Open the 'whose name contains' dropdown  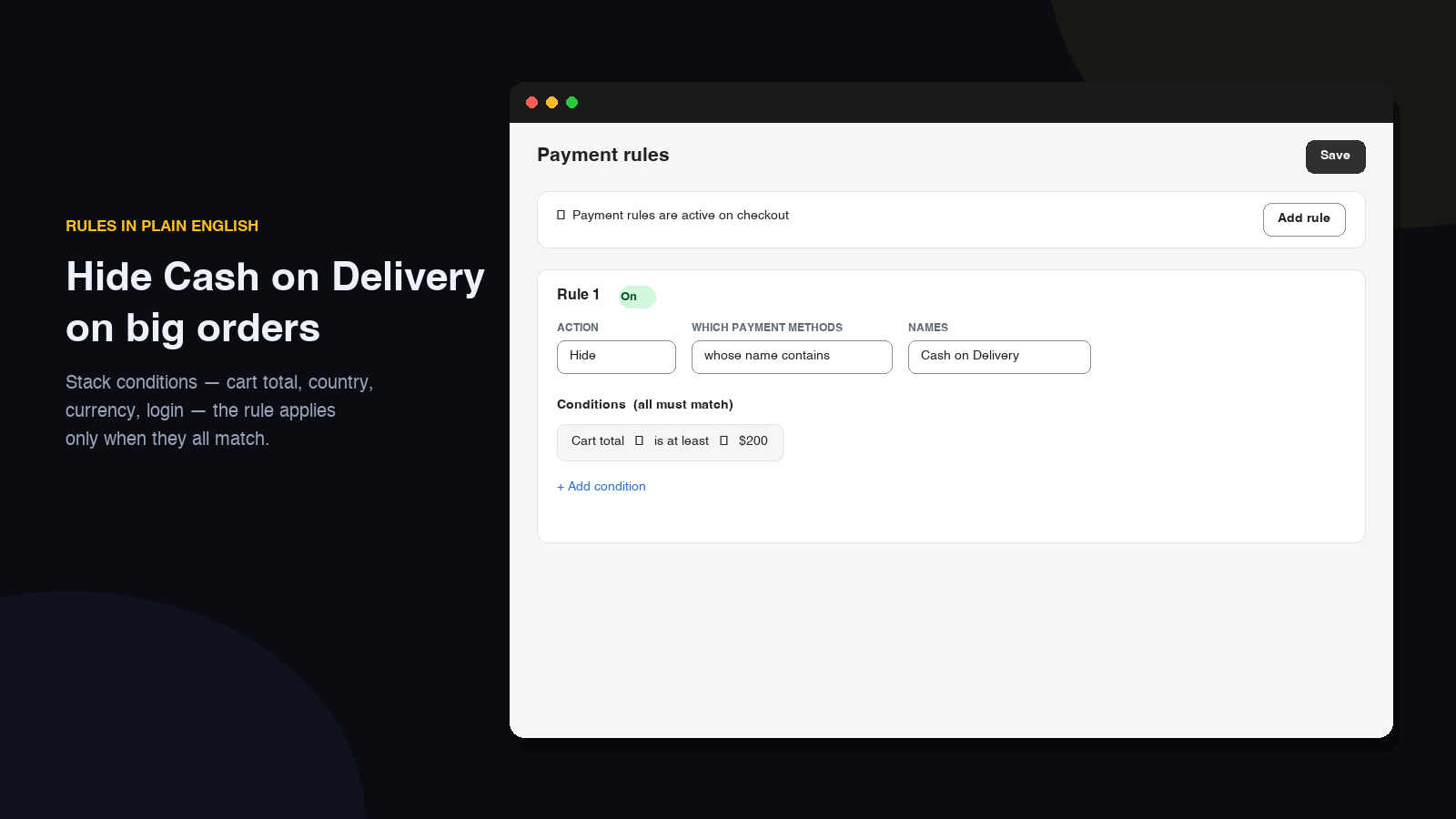(x=792, y=357)
